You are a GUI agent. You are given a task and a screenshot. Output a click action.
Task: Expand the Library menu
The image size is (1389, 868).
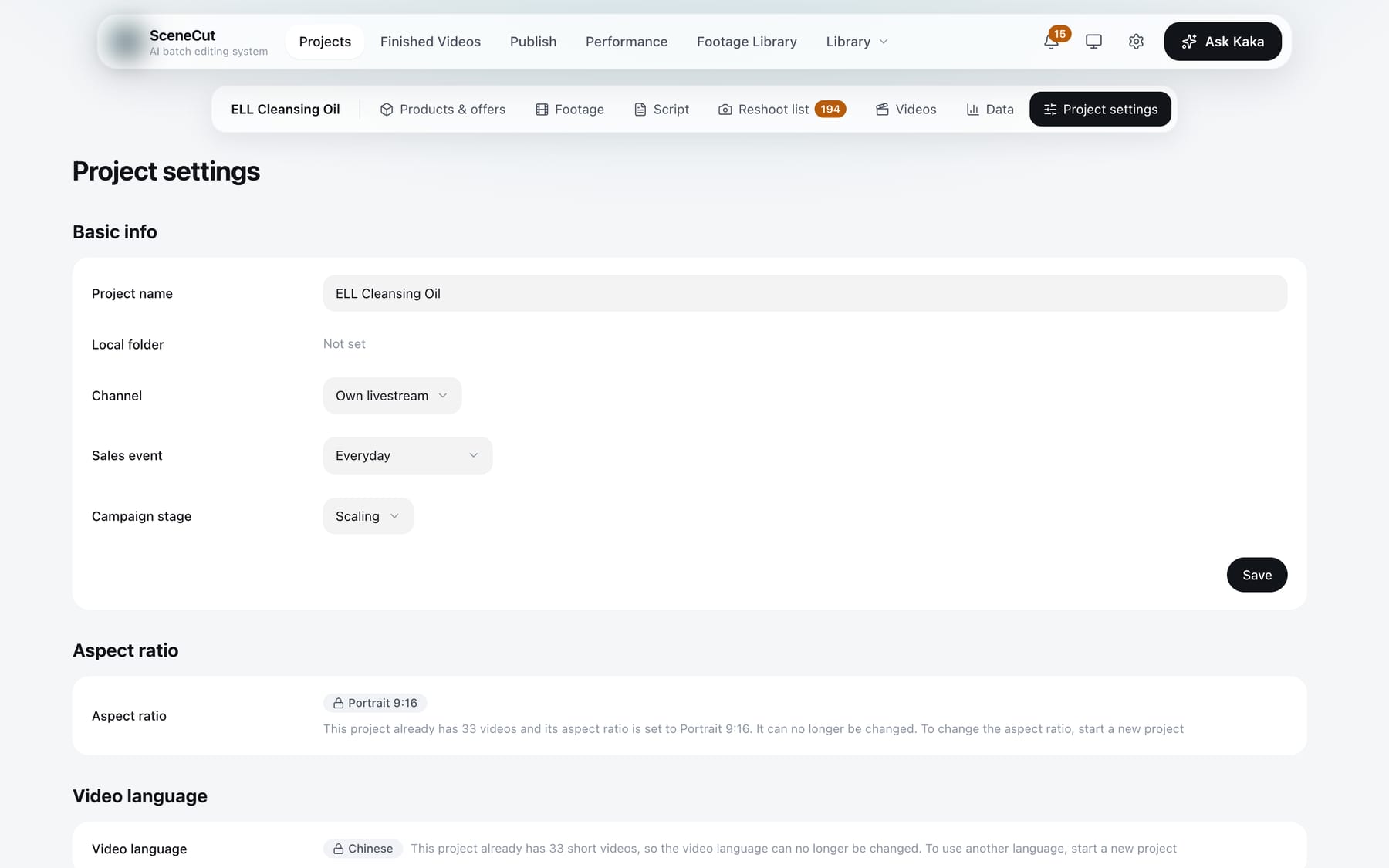pos(857,42)
